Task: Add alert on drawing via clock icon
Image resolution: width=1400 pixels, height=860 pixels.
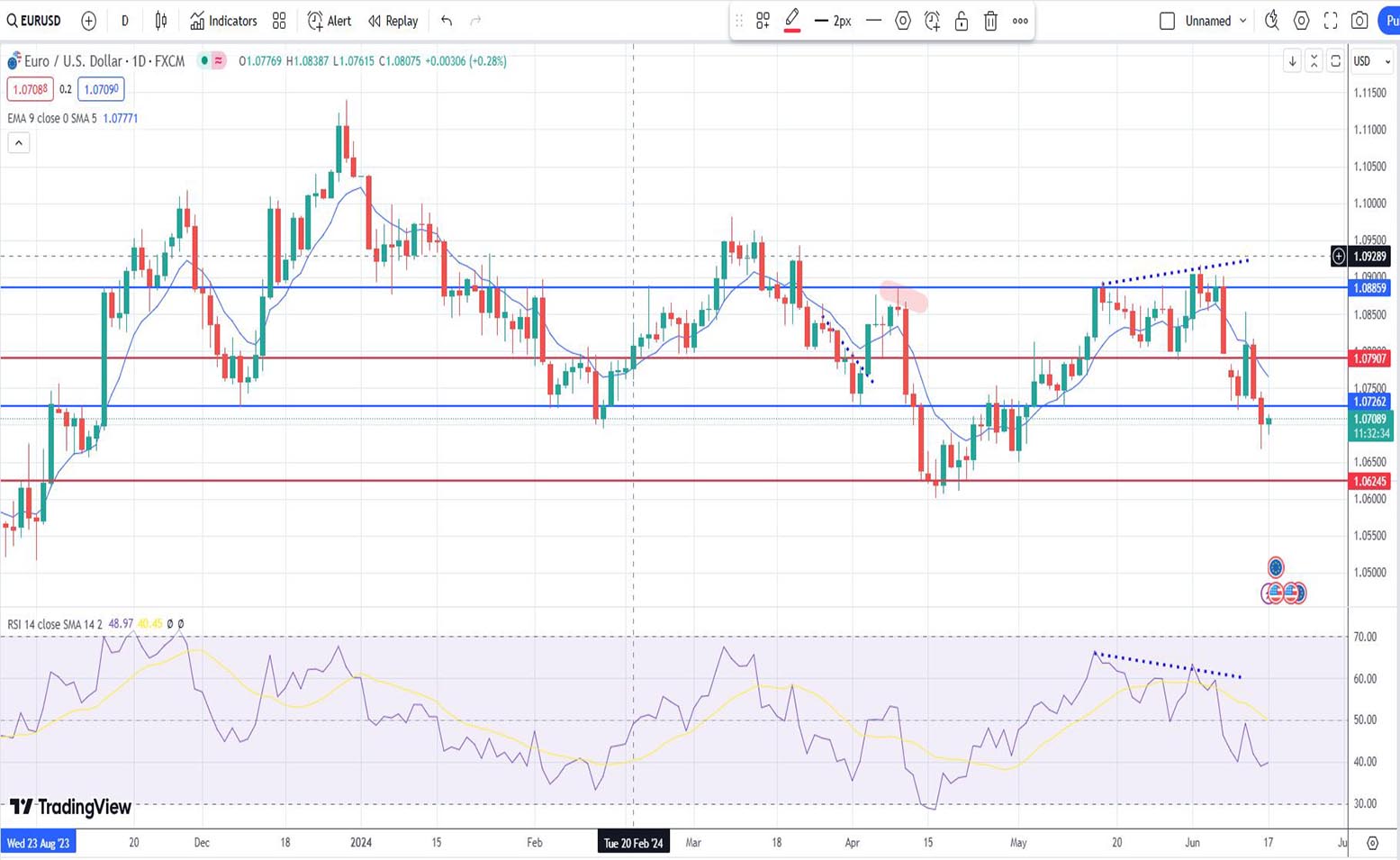Action: (x=932, y=21)
